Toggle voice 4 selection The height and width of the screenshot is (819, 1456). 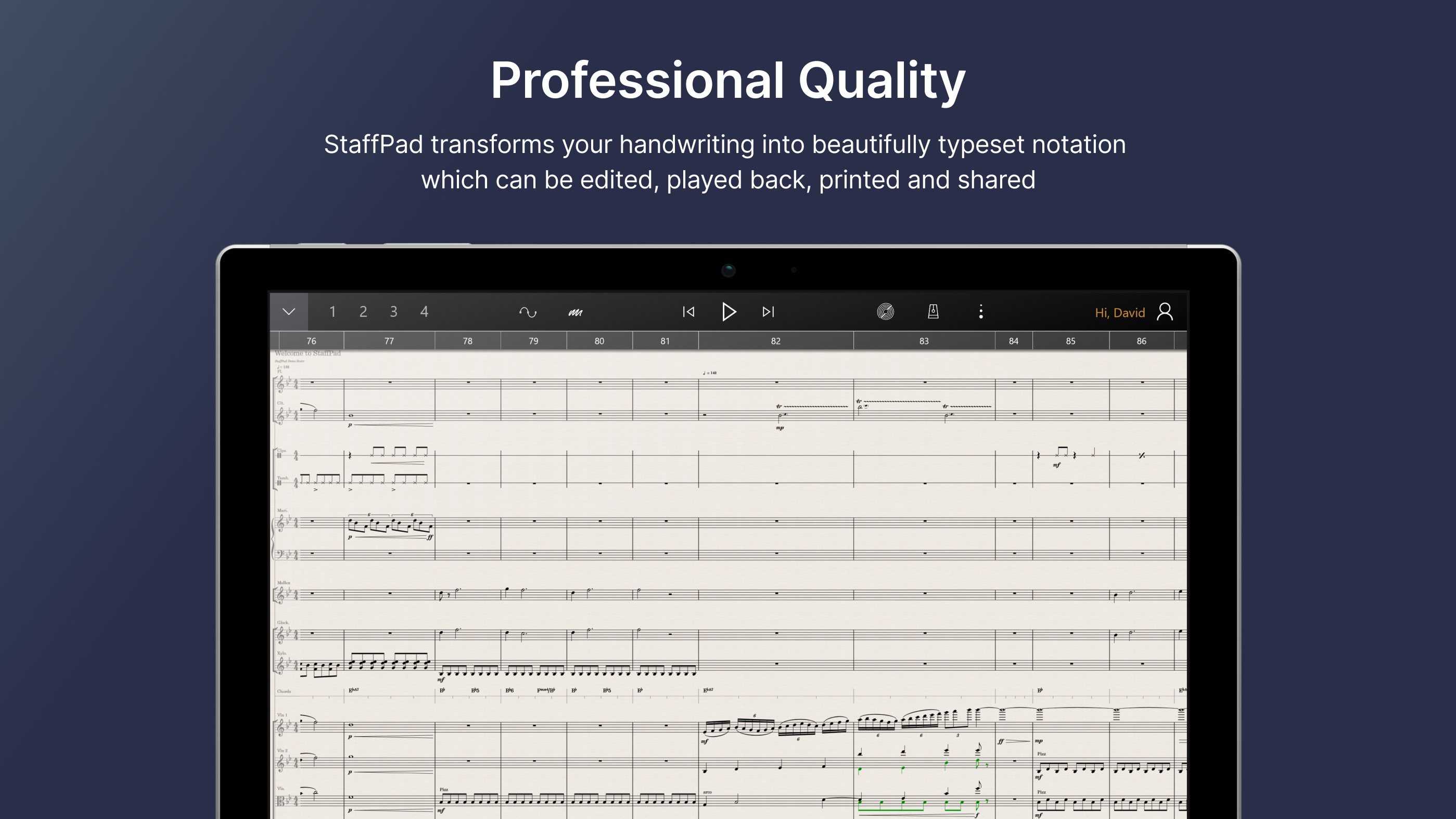pos(424,312)
